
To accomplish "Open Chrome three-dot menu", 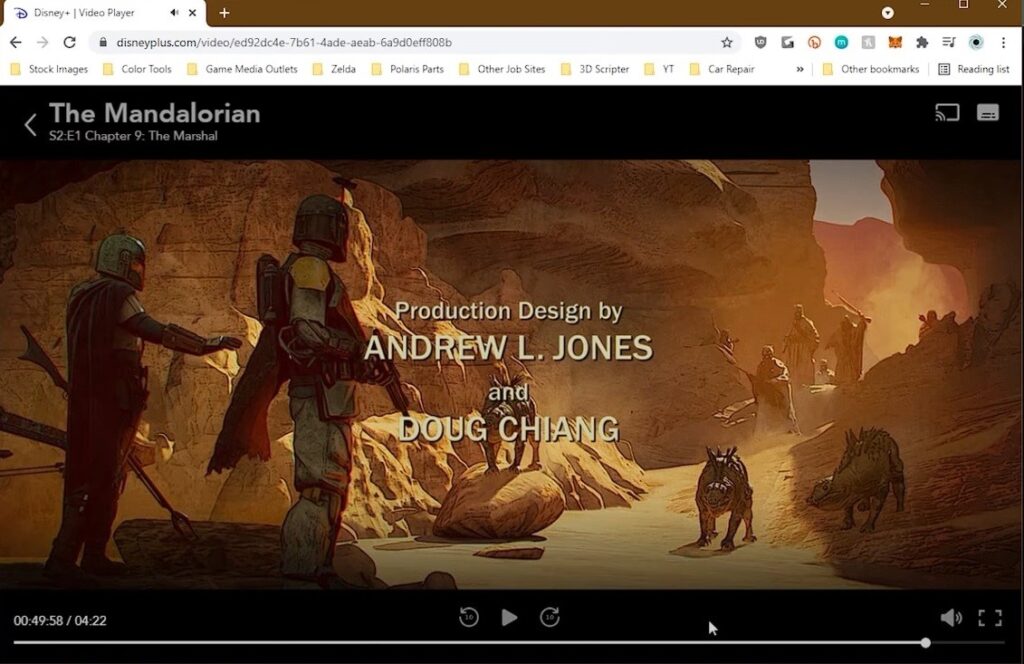I will point(1003,42).
